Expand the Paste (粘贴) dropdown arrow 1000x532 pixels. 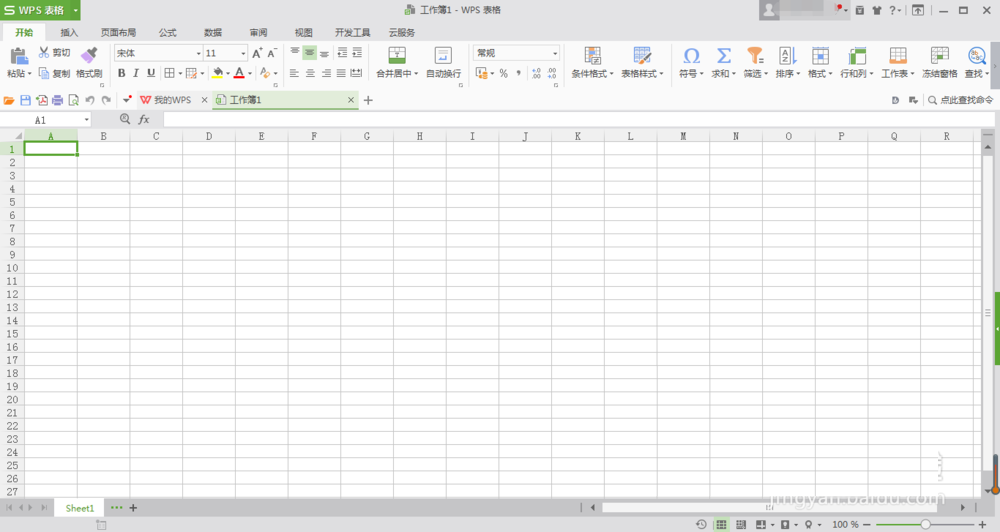(29, 74)
